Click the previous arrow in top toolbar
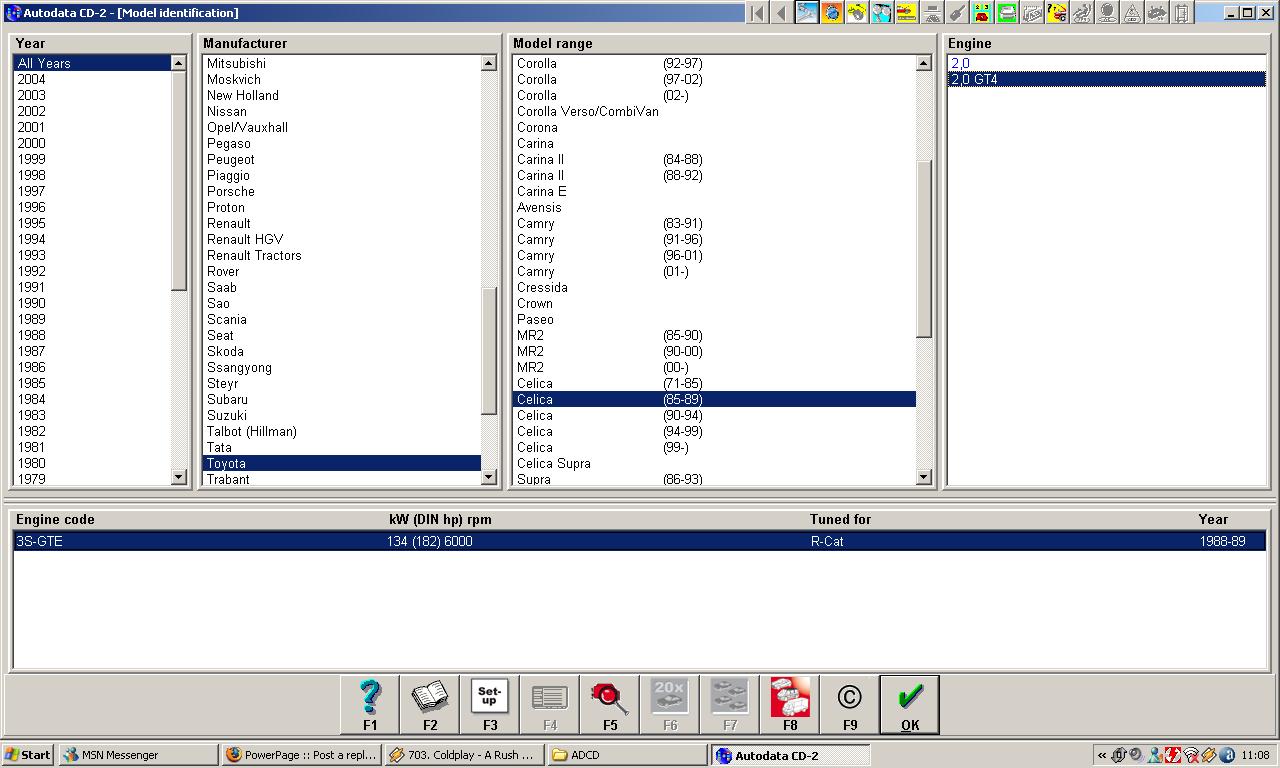 782,13
